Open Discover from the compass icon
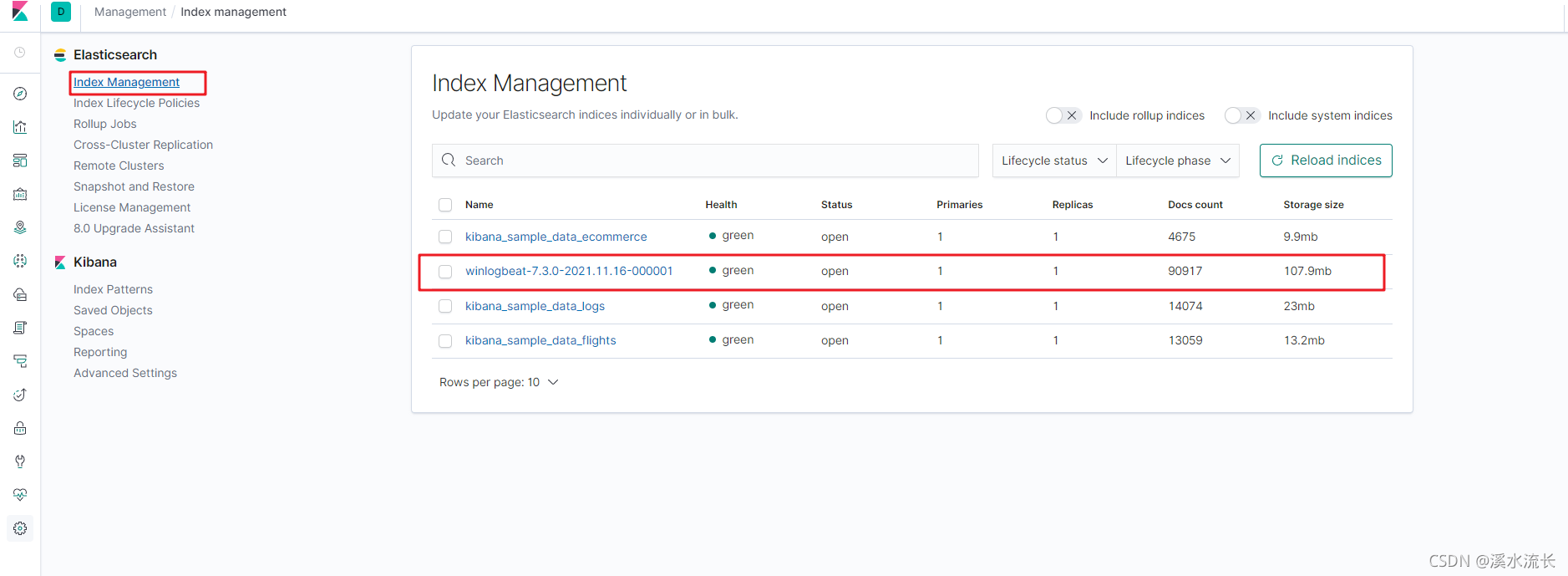The height and width of the screenshot is (576, 1568). pos(20,94)
